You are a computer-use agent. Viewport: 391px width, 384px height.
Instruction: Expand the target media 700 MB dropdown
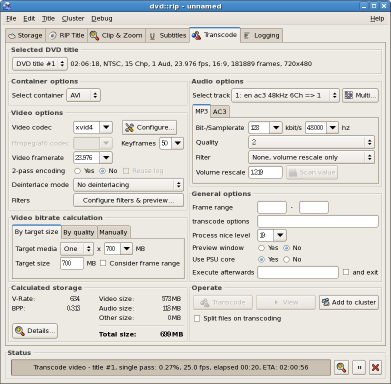126,249
